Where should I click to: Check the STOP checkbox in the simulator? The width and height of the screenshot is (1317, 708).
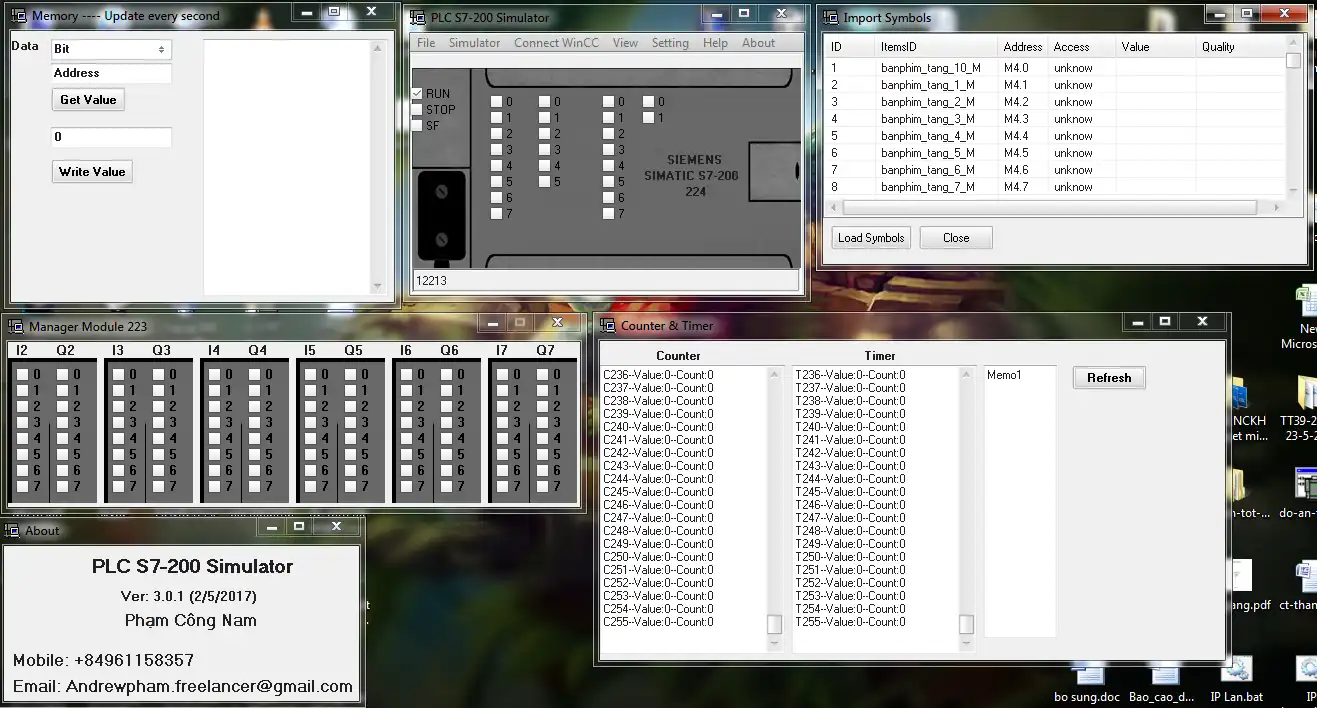coord(417,109)
